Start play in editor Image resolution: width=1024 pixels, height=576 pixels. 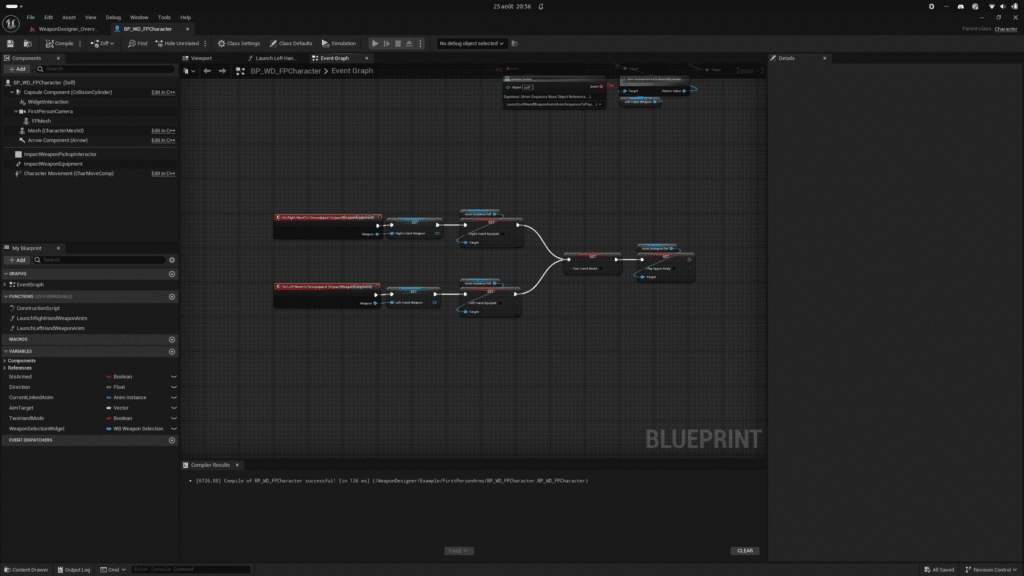click(x=375, y=44)
